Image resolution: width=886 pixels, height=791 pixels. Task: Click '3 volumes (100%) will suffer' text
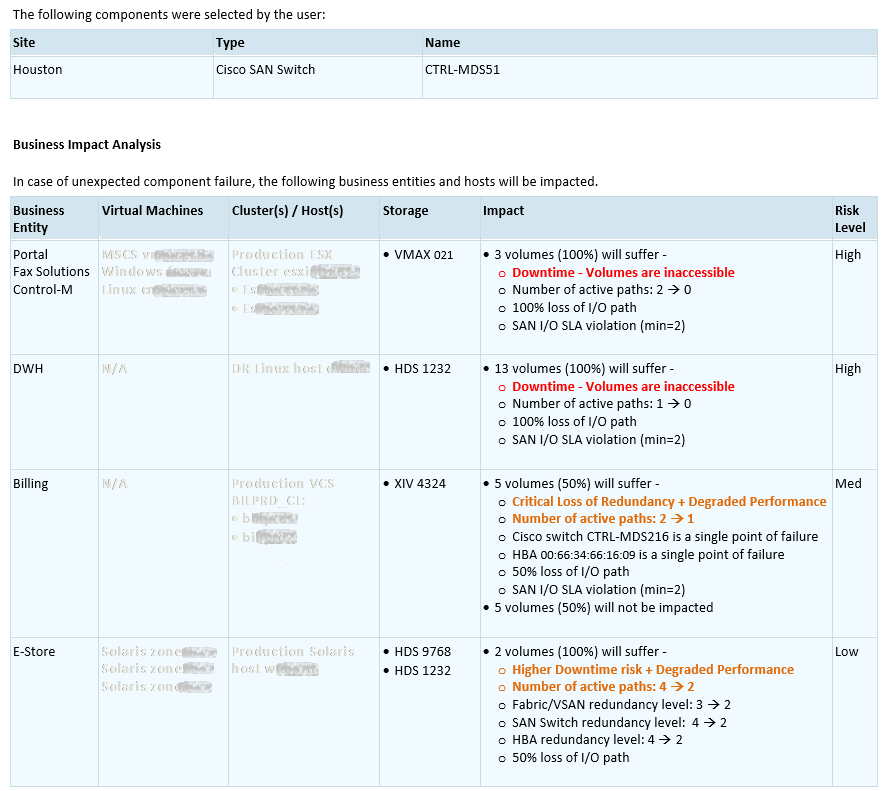580,254
